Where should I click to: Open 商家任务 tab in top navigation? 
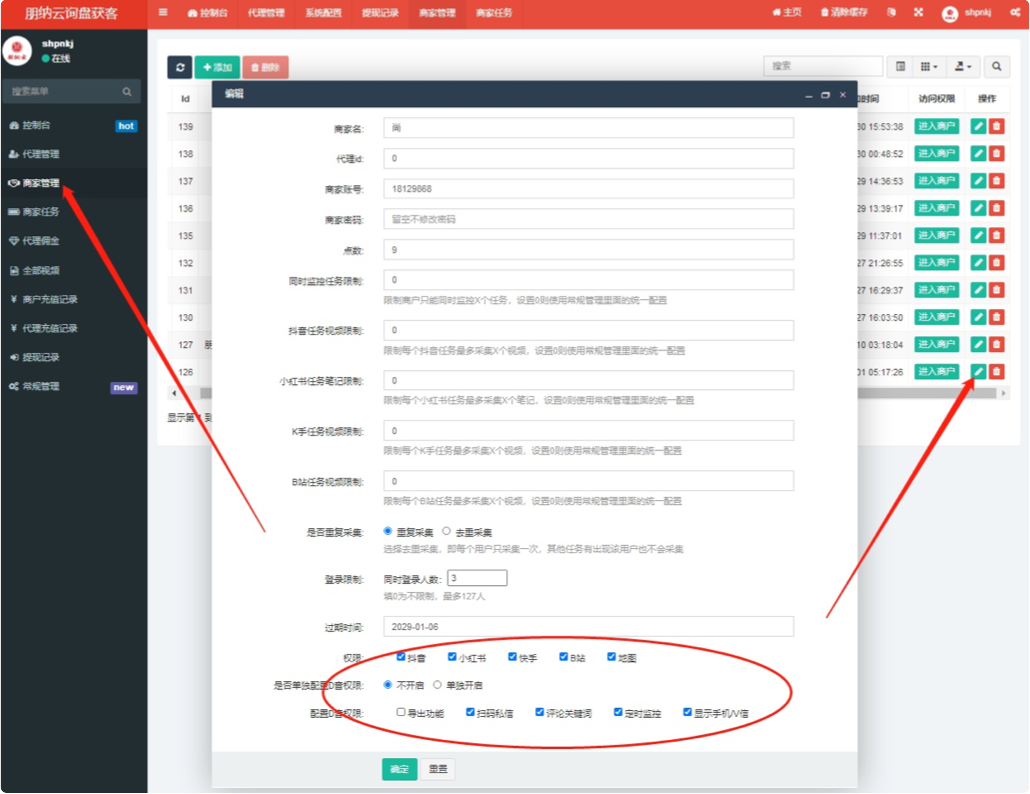494,13
